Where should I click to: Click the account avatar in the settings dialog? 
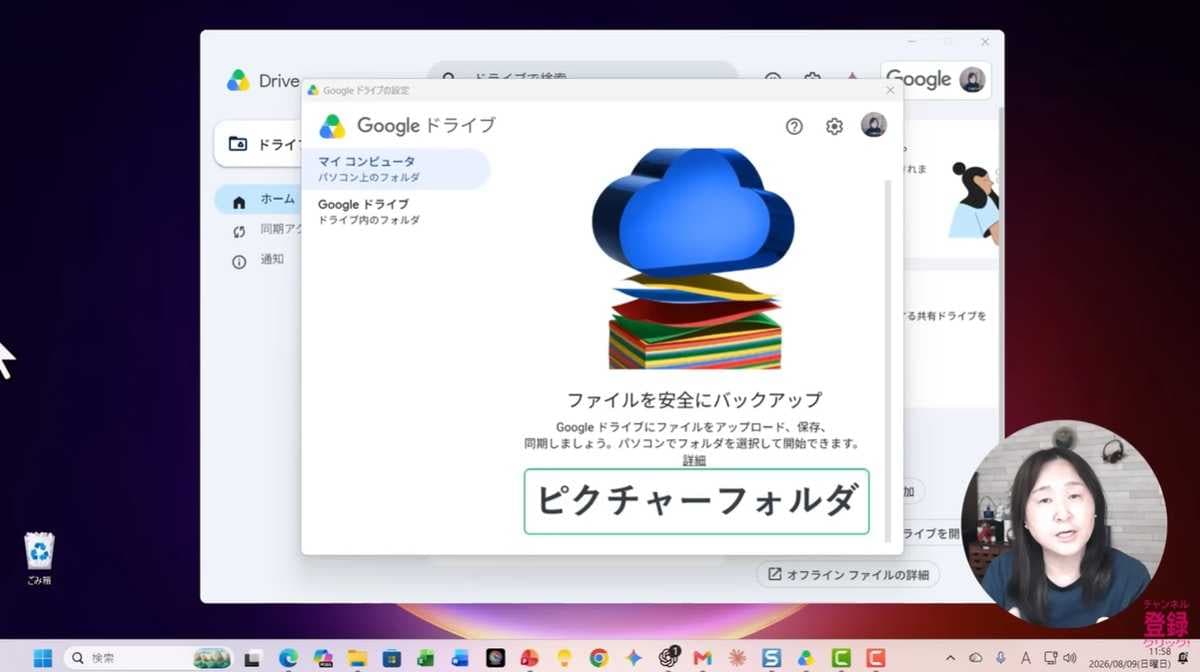click(874, 125)
